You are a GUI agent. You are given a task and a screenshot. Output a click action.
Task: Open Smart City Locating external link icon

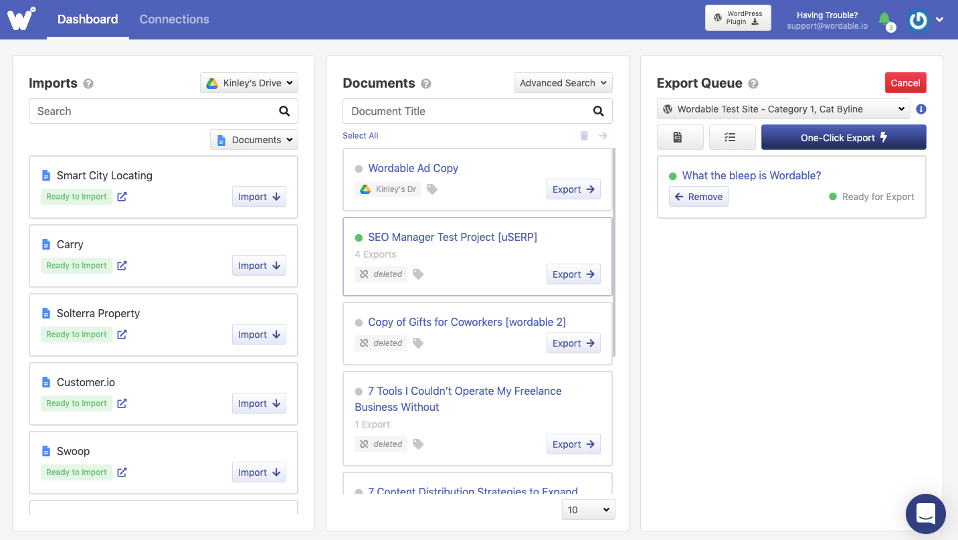(122, 197)
